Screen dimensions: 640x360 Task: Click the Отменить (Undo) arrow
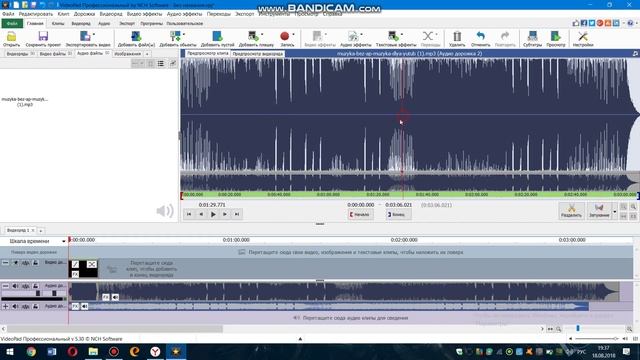point(480,36)
